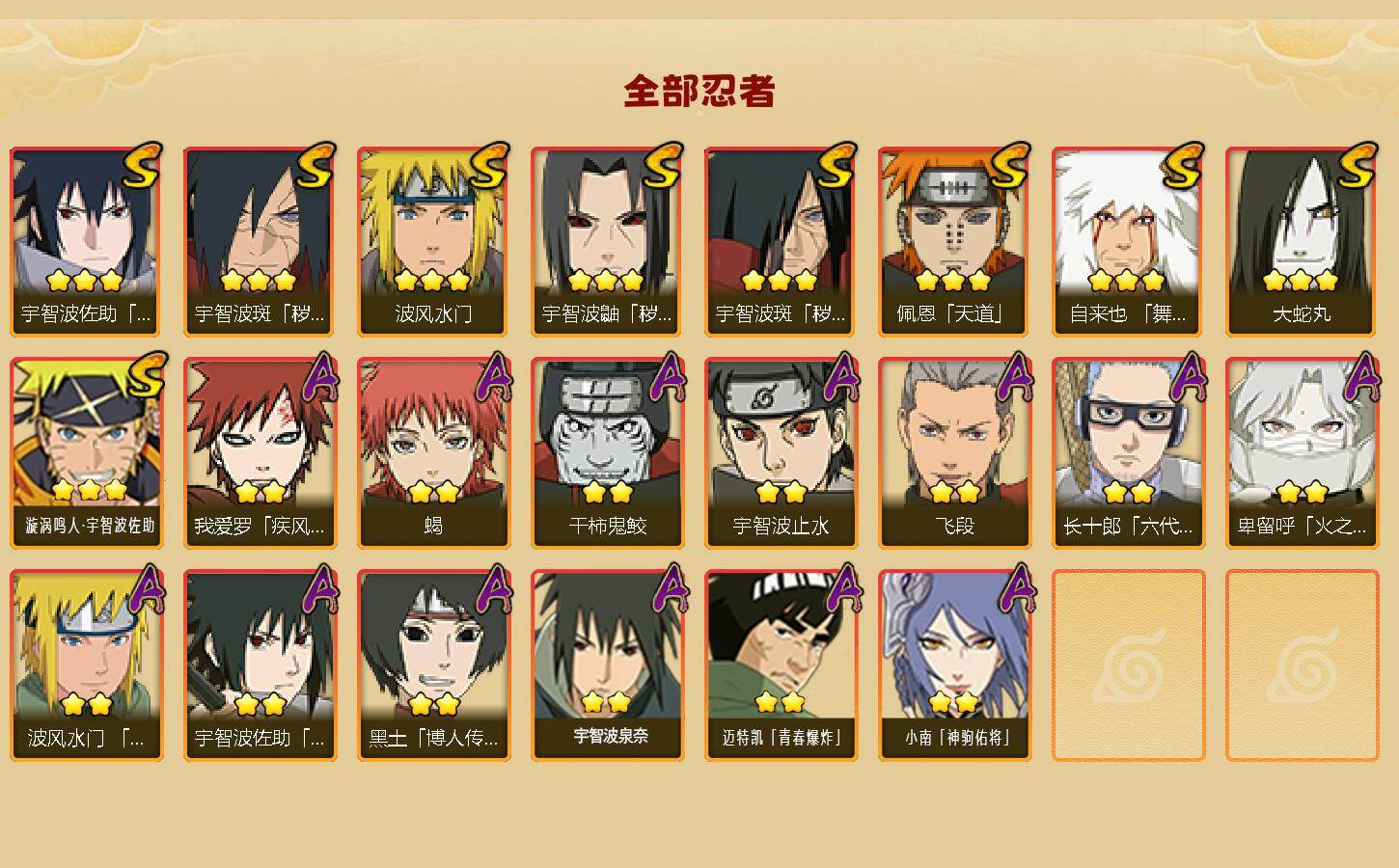Screen dimensions: 1399x868
Task: Choose the 迈特凯「青春爆炸」 ninja card
Action: 781,665
